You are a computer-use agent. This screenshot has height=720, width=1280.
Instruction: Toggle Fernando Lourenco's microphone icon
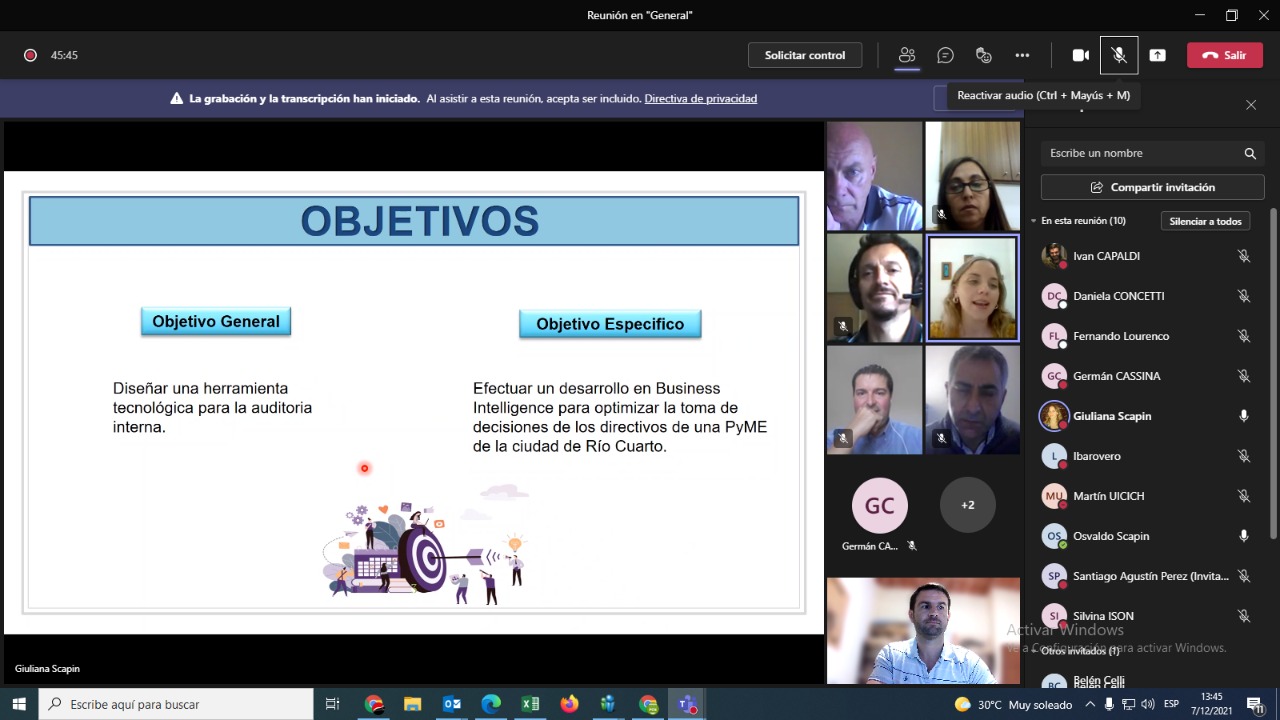coord(1244,336)
